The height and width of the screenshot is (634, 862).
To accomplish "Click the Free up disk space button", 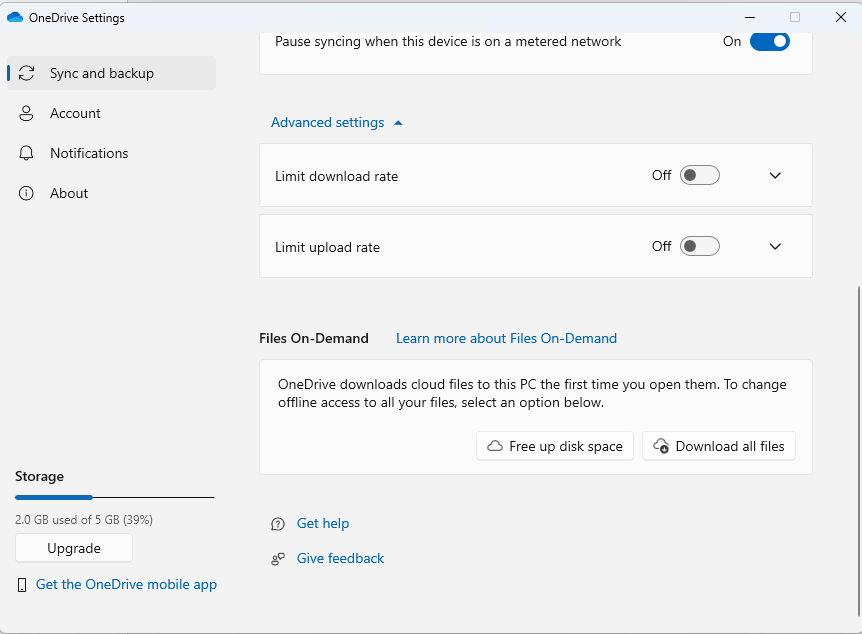I will click(x=555, y=446).
